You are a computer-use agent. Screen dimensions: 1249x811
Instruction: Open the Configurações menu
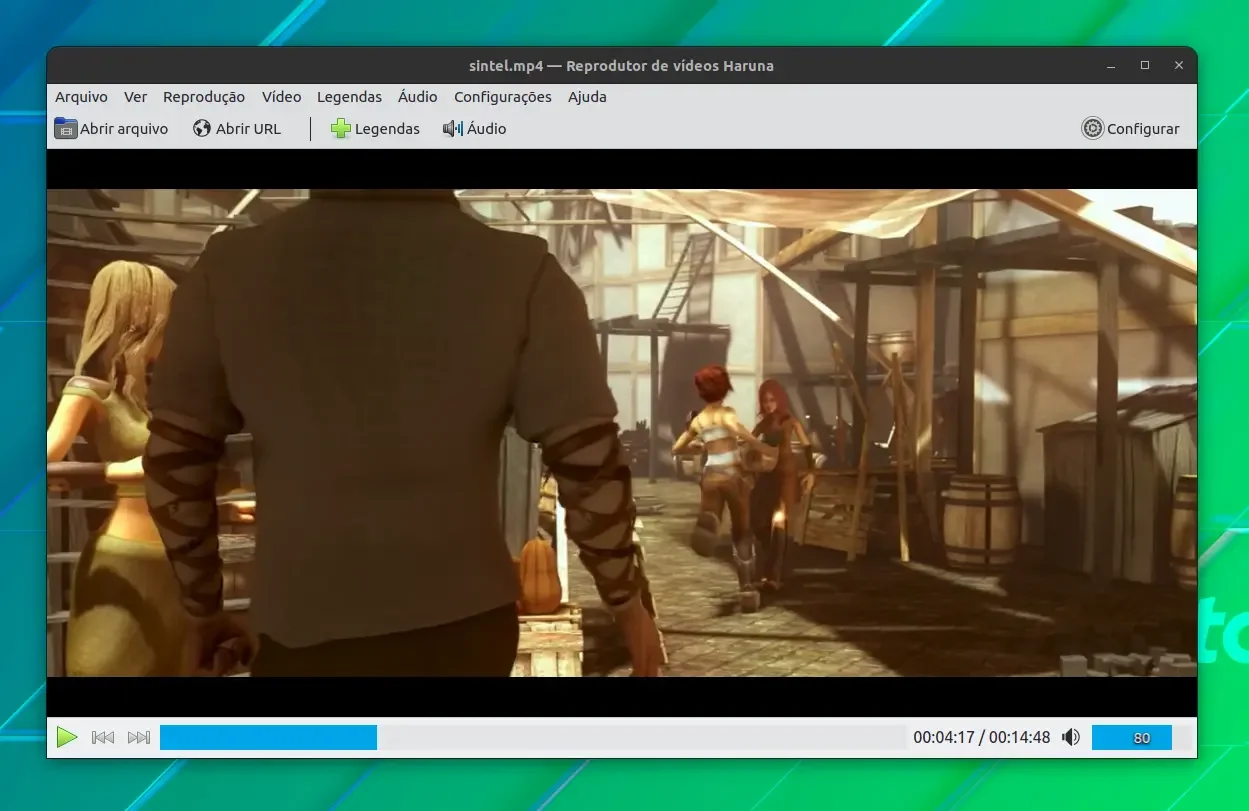(503, 97)
